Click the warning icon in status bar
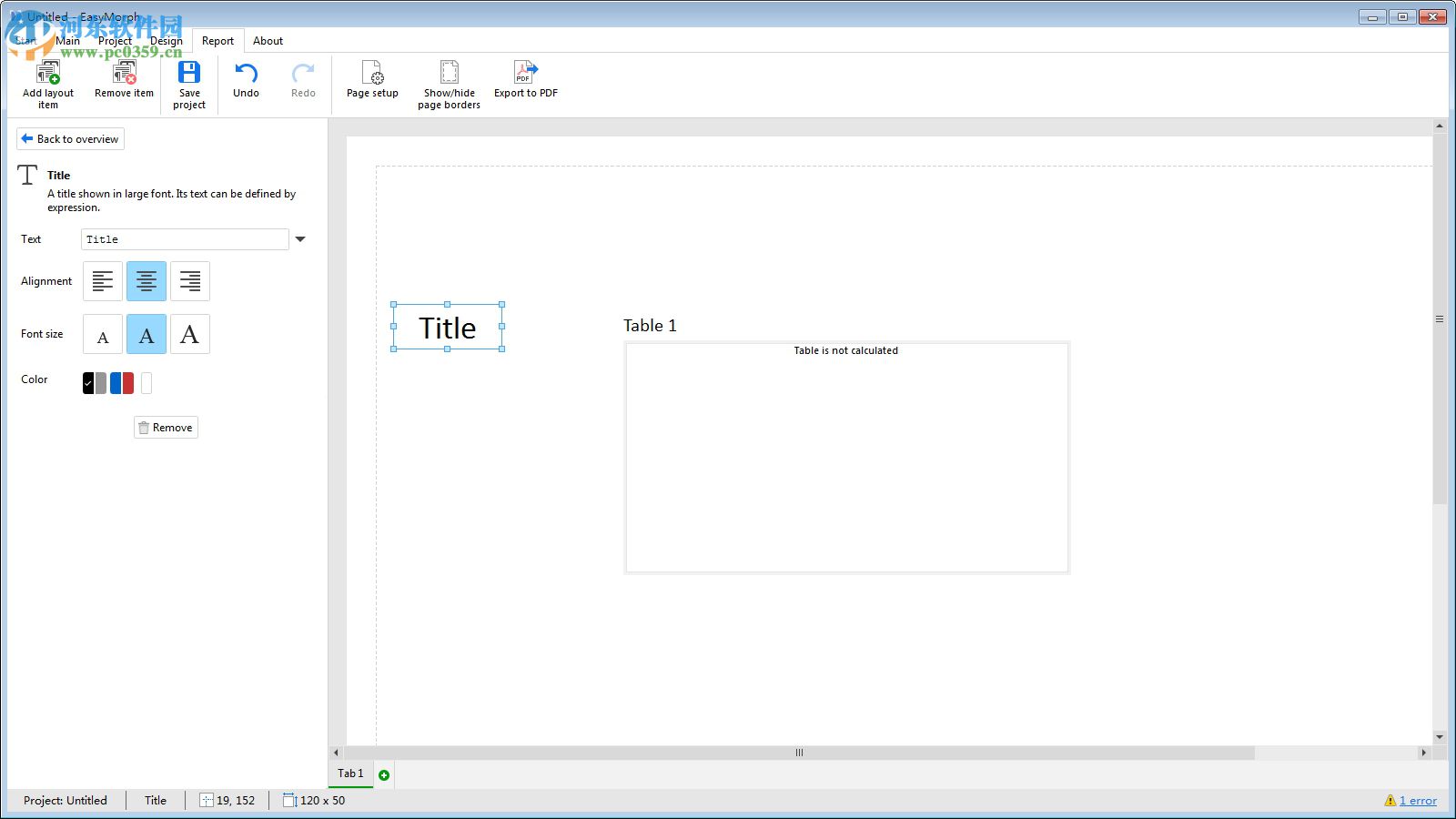The width and height of the screenshot is (1456, 819). (1390, 801)
